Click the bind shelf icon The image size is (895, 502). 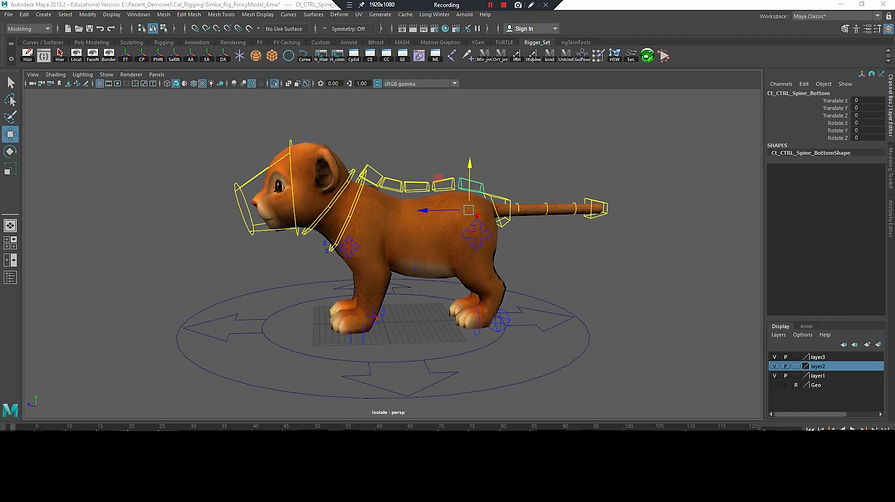click(x=549, y=56)
